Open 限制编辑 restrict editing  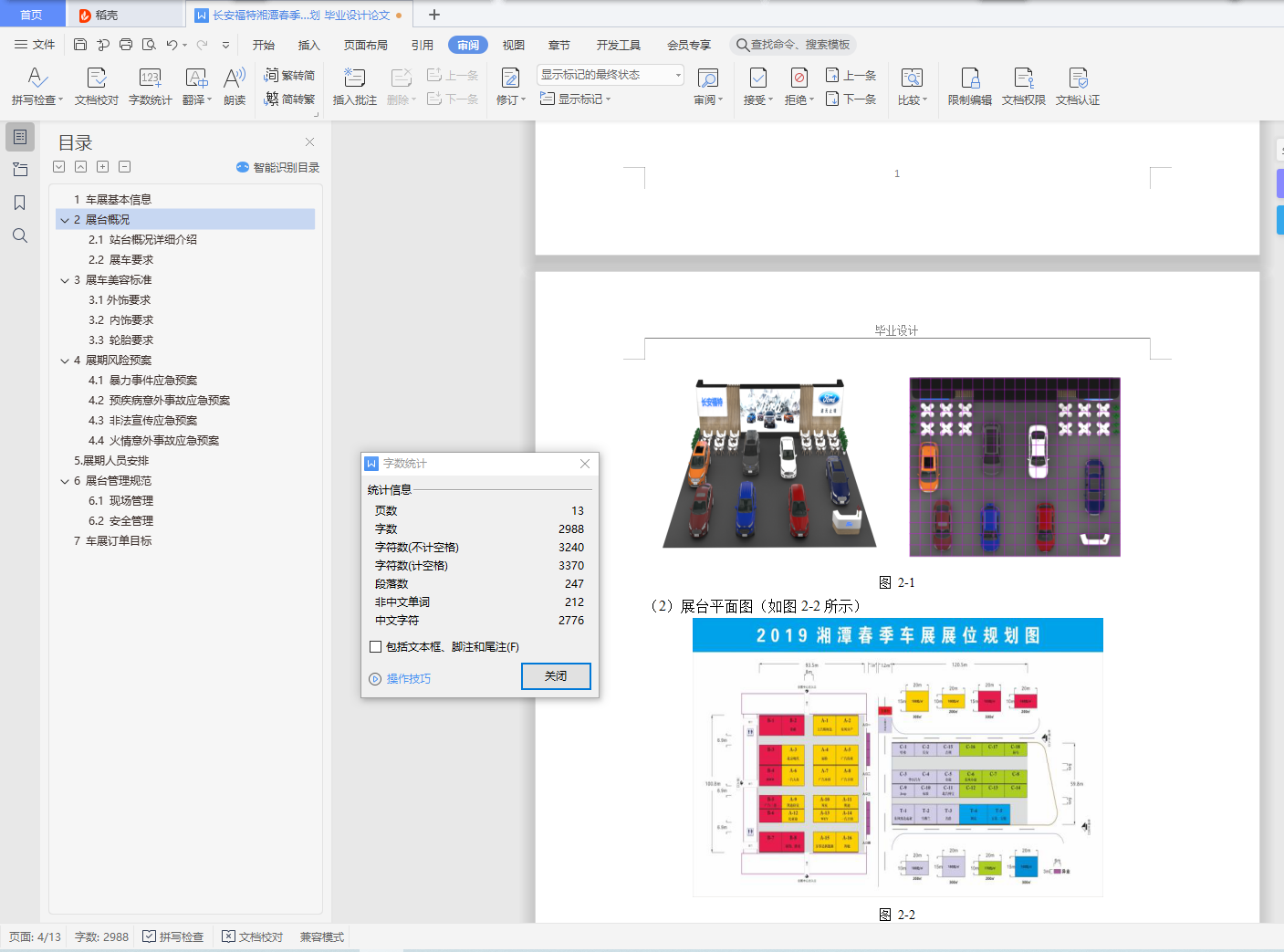pos(970,87)
